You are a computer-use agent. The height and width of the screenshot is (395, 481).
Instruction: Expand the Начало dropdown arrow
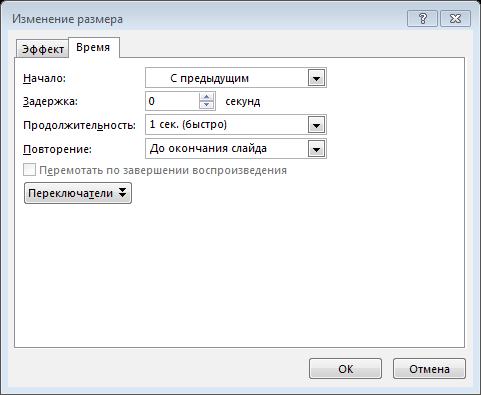point(316,78)
